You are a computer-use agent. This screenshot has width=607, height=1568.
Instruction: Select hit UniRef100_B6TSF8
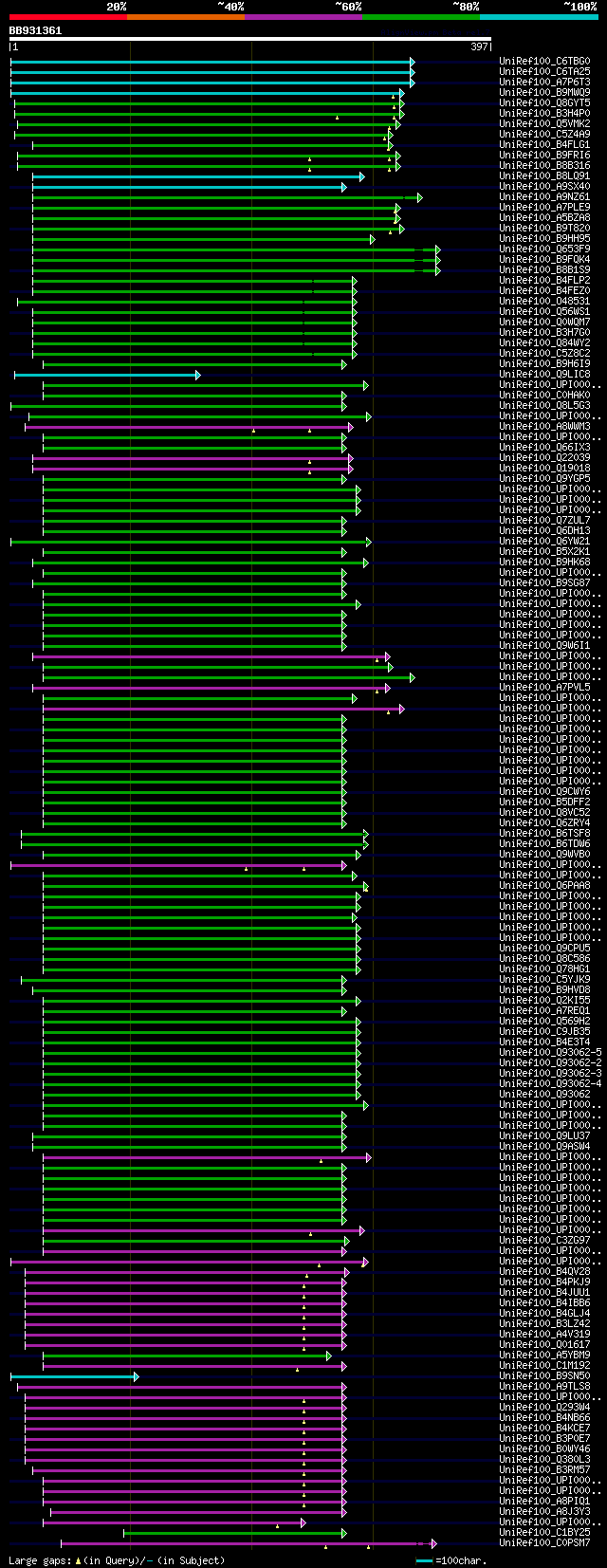pyautogui.click(x=544, y=834)
